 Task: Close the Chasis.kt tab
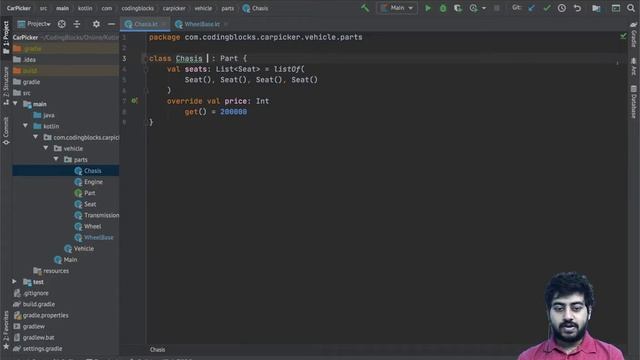pos(164,24)
